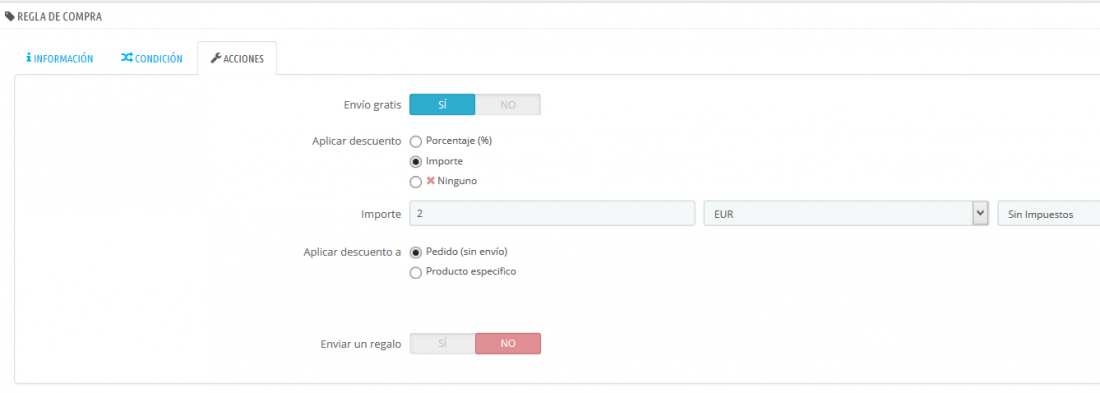The height and width of the screenshot is (393, 1100).
Task: Enable free shipping with SÍ
Action: tap(442, 105)
